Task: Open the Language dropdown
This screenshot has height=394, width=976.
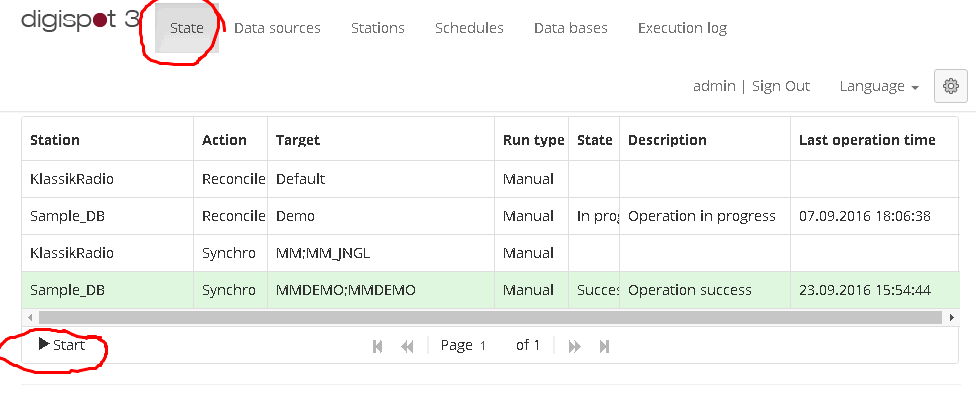Action: pyautogui.click(x=879, y=87)
